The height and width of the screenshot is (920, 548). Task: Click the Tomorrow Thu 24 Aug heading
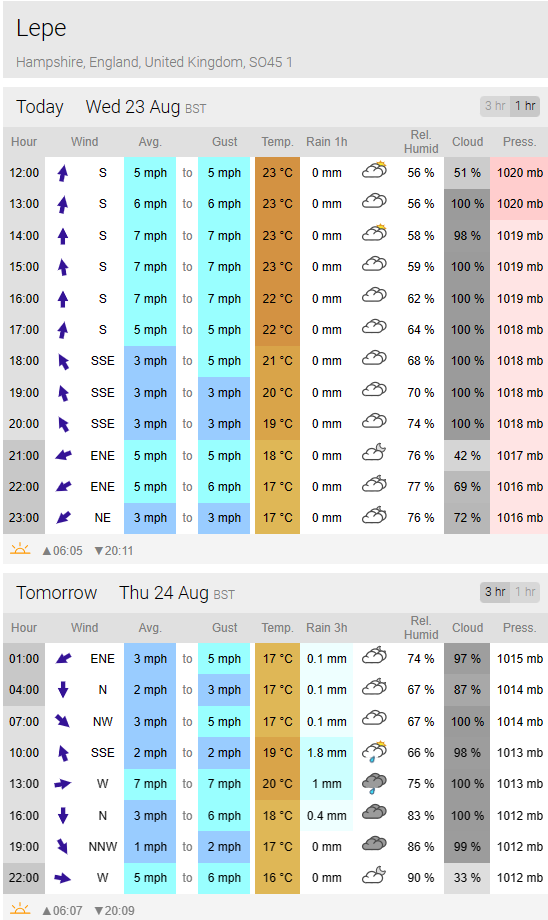point(125,593)
